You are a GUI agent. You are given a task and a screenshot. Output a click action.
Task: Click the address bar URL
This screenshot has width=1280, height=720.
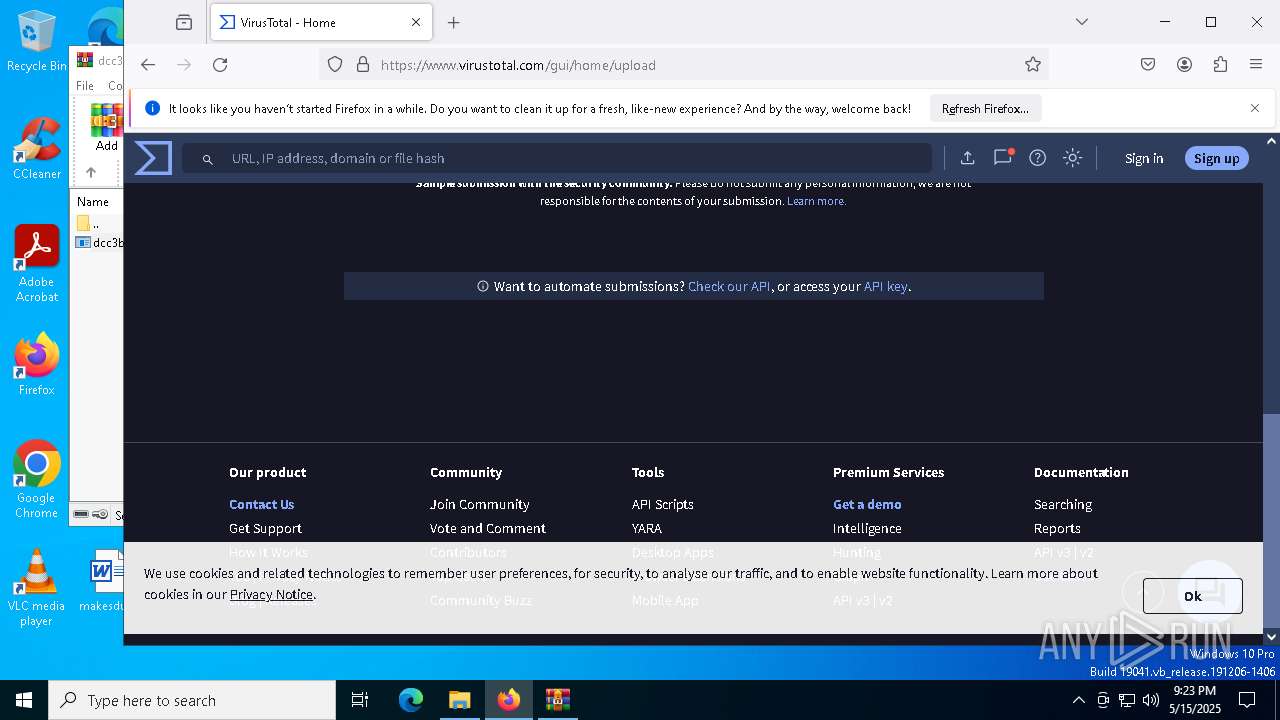coord(518,65)
